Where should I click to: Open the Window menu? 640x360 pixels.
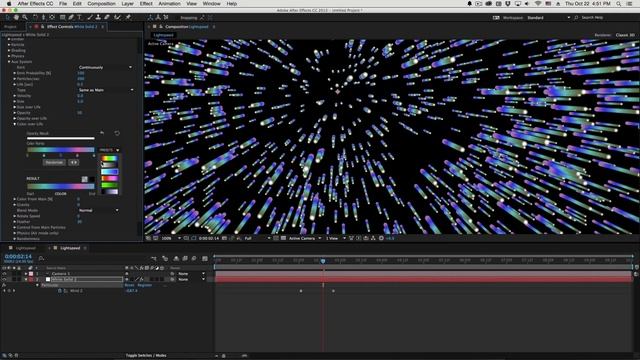211,4
